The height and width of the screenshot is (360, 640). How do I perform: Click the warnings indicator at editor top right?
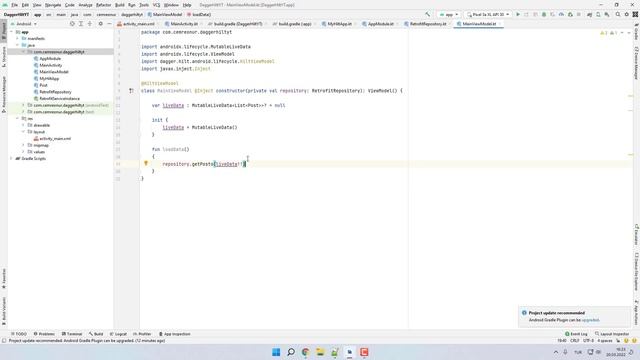(x=610, y=33)
